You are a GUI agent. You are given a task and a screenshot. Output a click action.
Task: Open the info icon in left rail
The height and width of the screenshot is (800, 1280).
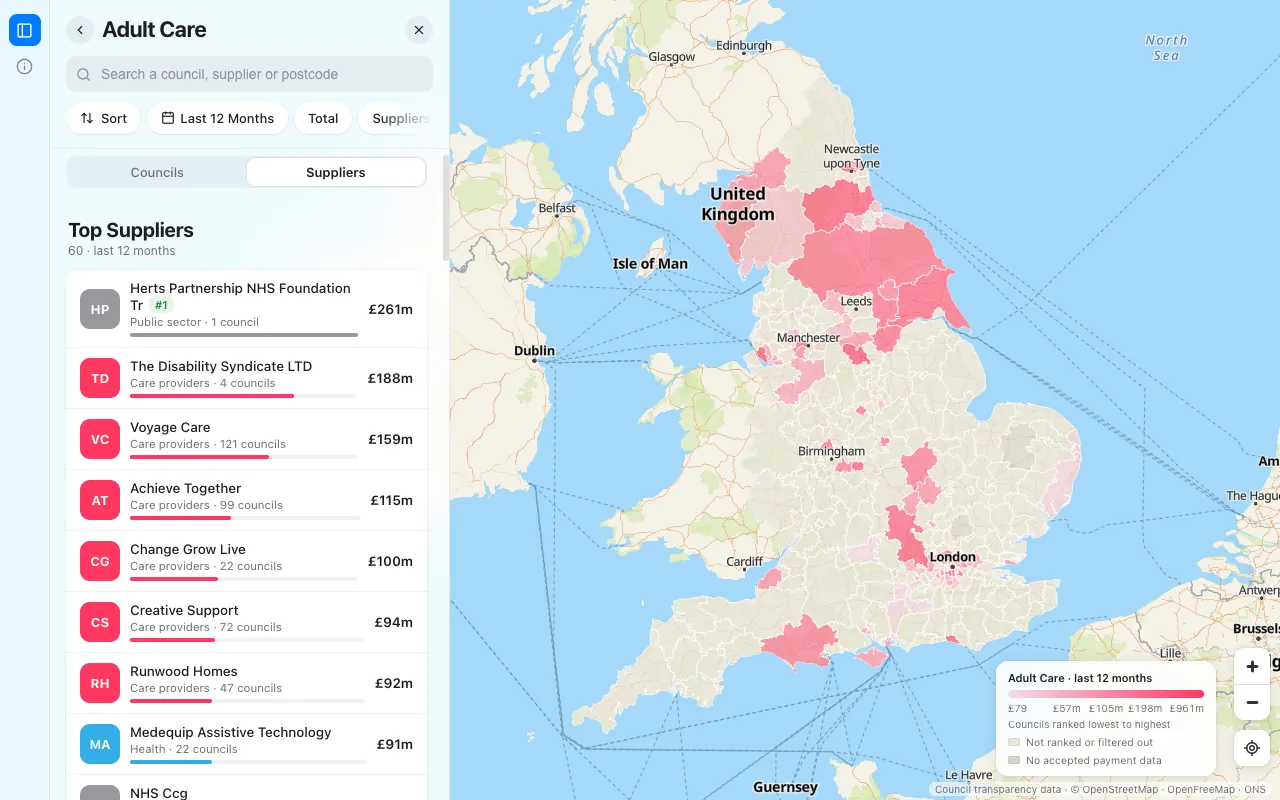[x=25, y=67]
